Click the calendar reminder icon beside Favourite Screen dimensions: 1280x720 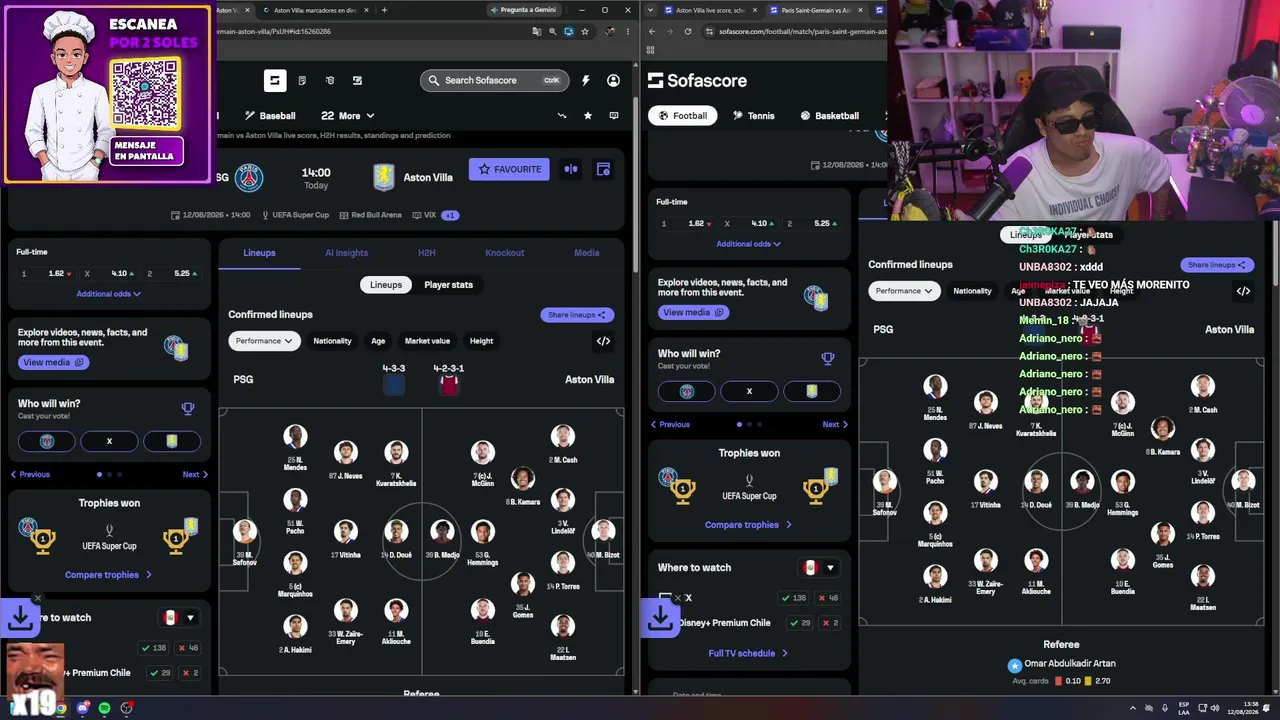(x=603, y=169)
